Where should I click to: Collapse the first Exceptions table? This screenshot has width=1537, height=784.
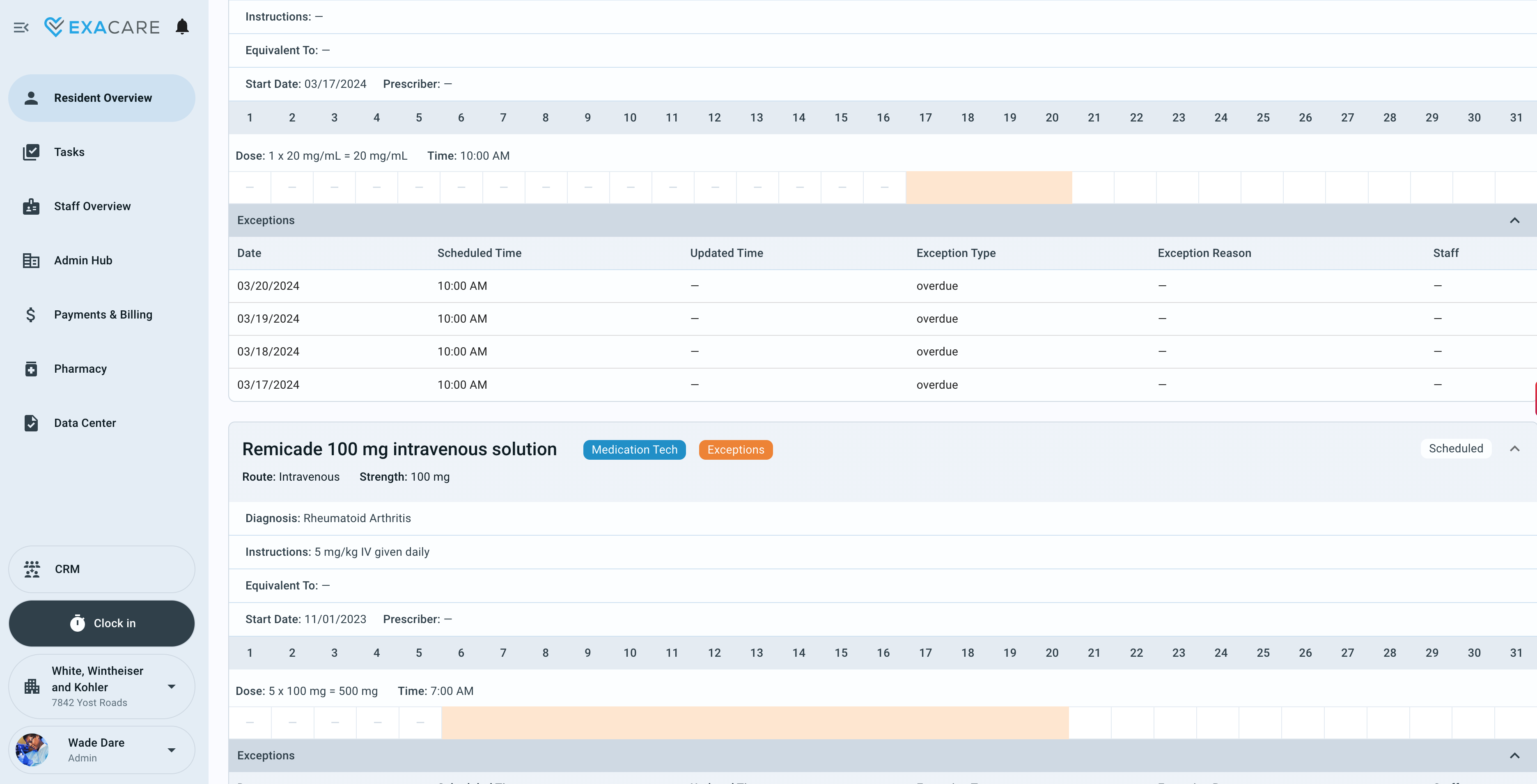click(x=1514, y=221)
